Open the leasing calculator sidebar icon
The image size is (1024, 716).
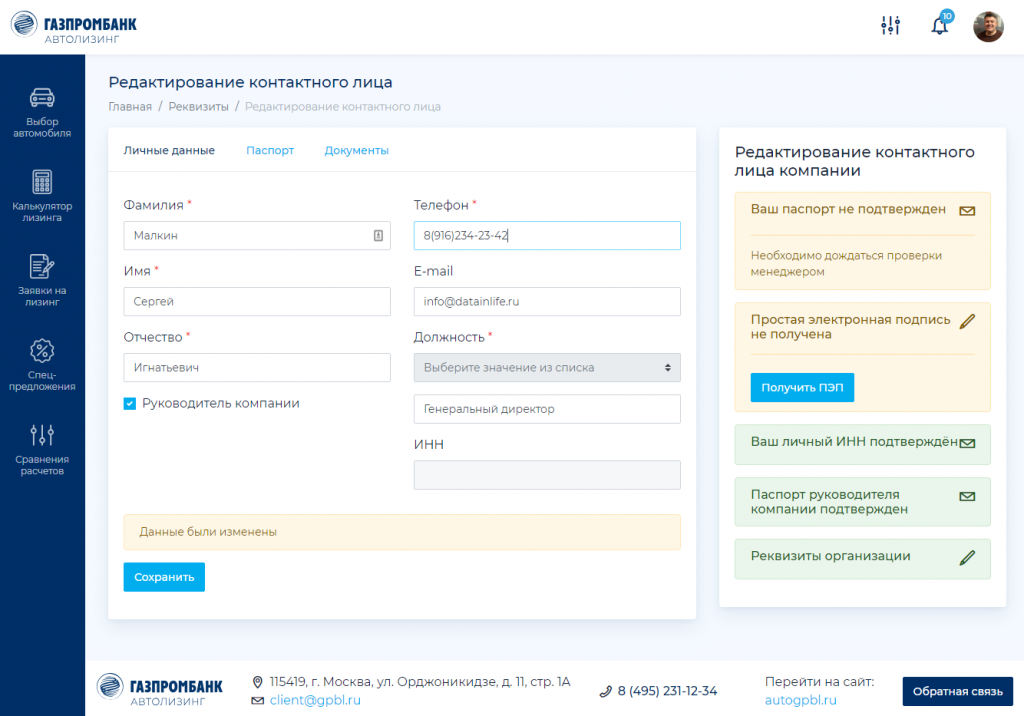pyautogui.click(x=42, y=182)
